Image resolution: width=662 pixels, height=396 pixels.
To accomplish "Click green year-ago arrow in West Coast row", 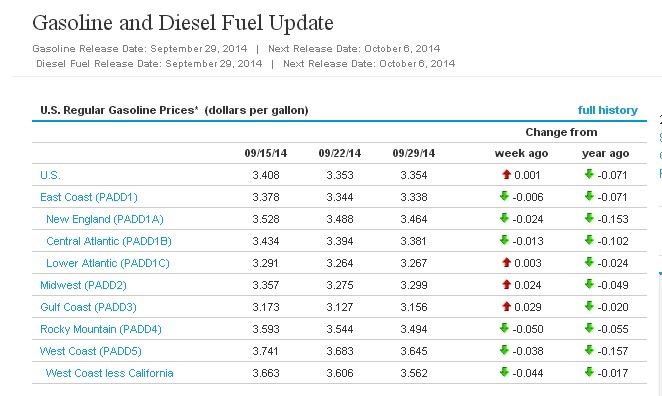I will click(589, 350).
